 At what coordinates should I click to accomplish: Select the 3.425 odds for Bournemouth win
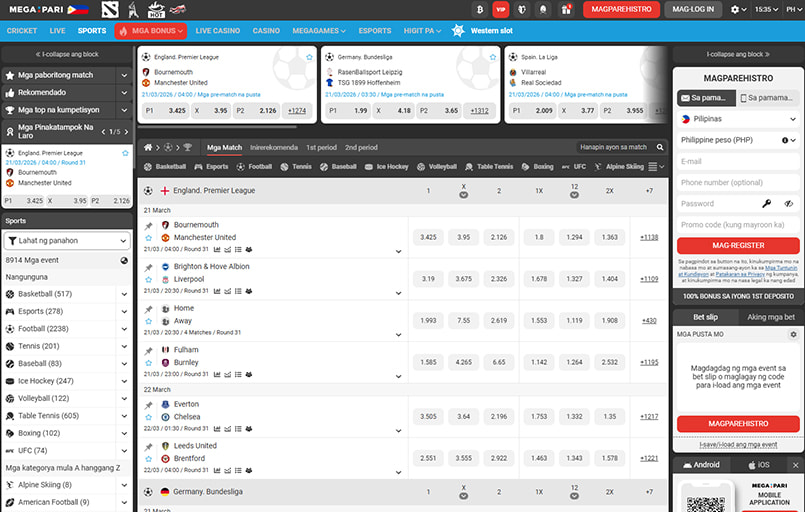[x=429, y=237]
